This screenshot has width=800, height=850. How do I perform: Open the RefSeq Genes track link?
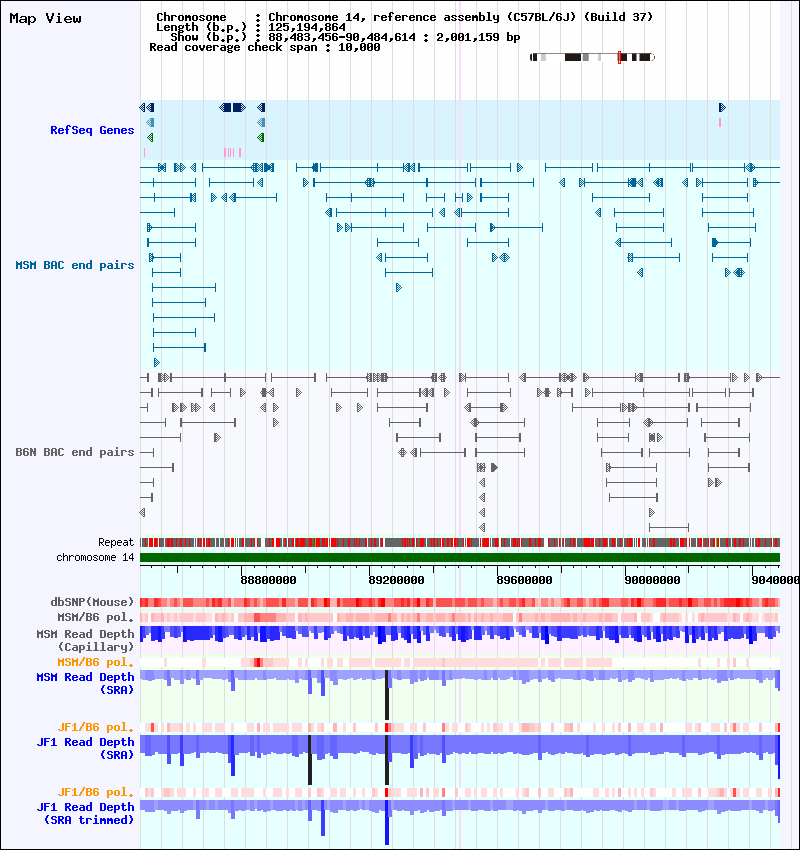point(92,130)
